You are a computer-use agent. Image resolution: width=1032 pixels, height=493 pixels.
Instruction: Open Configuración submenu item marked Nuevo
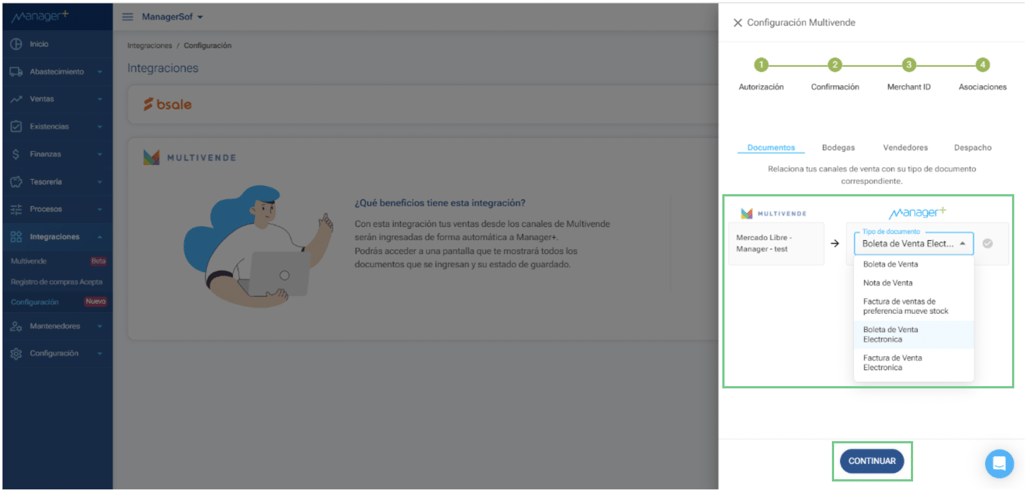tap(58, 302)
